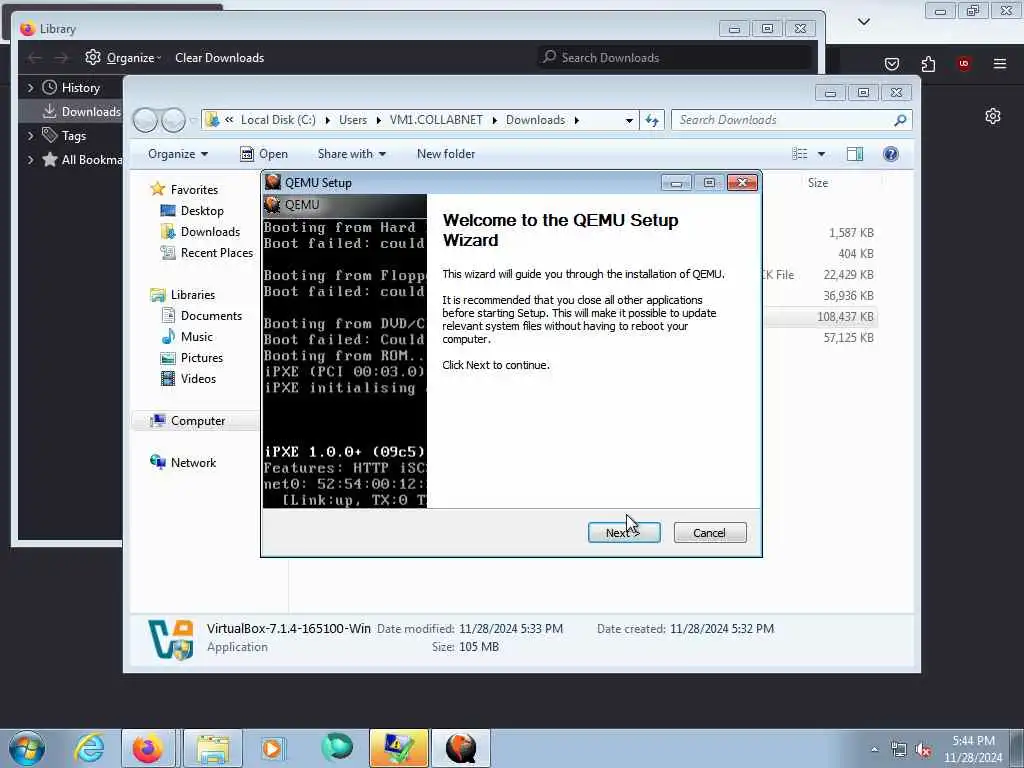Select Recent Places in the navigation pane
Screen dimensions: 1024x768
point(216,253)
